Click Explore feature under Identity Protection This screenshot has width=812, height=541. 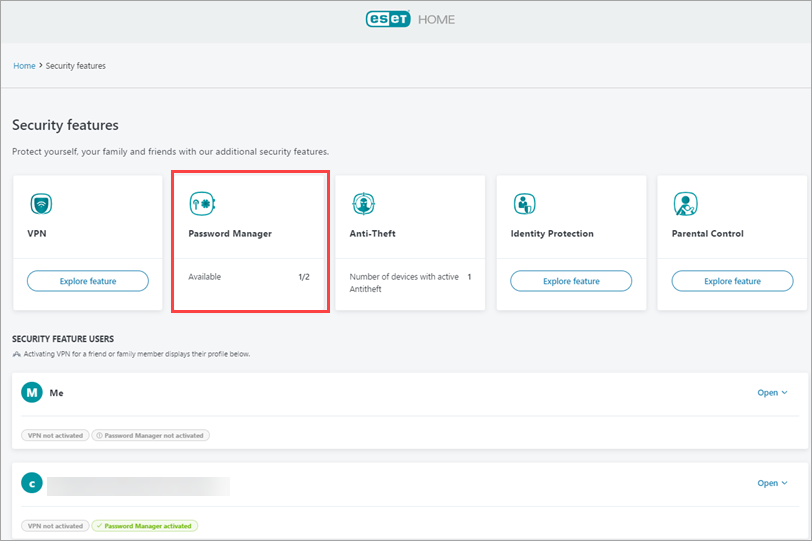coord(571,281)
